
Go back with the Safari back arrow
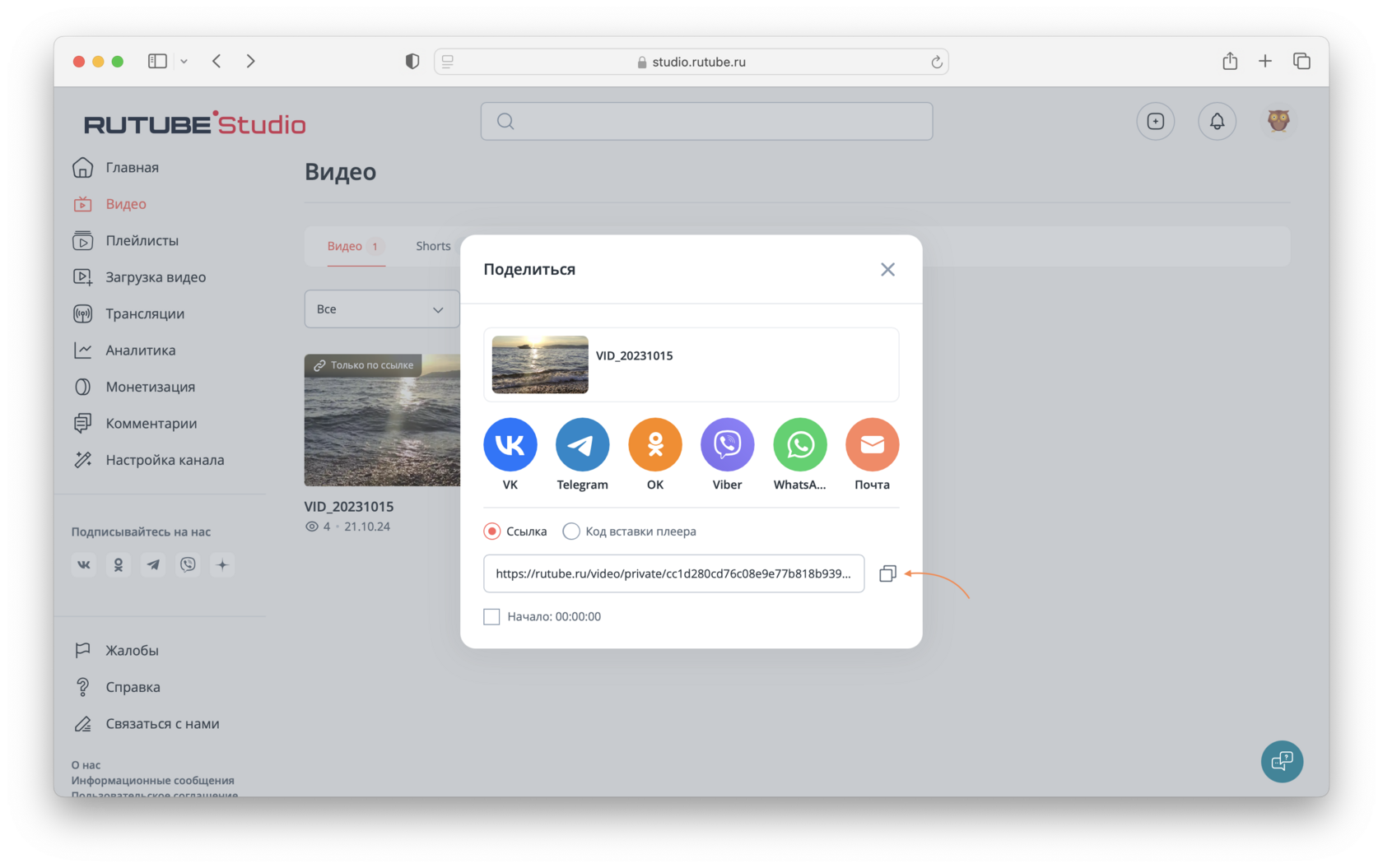pos(217,61)
